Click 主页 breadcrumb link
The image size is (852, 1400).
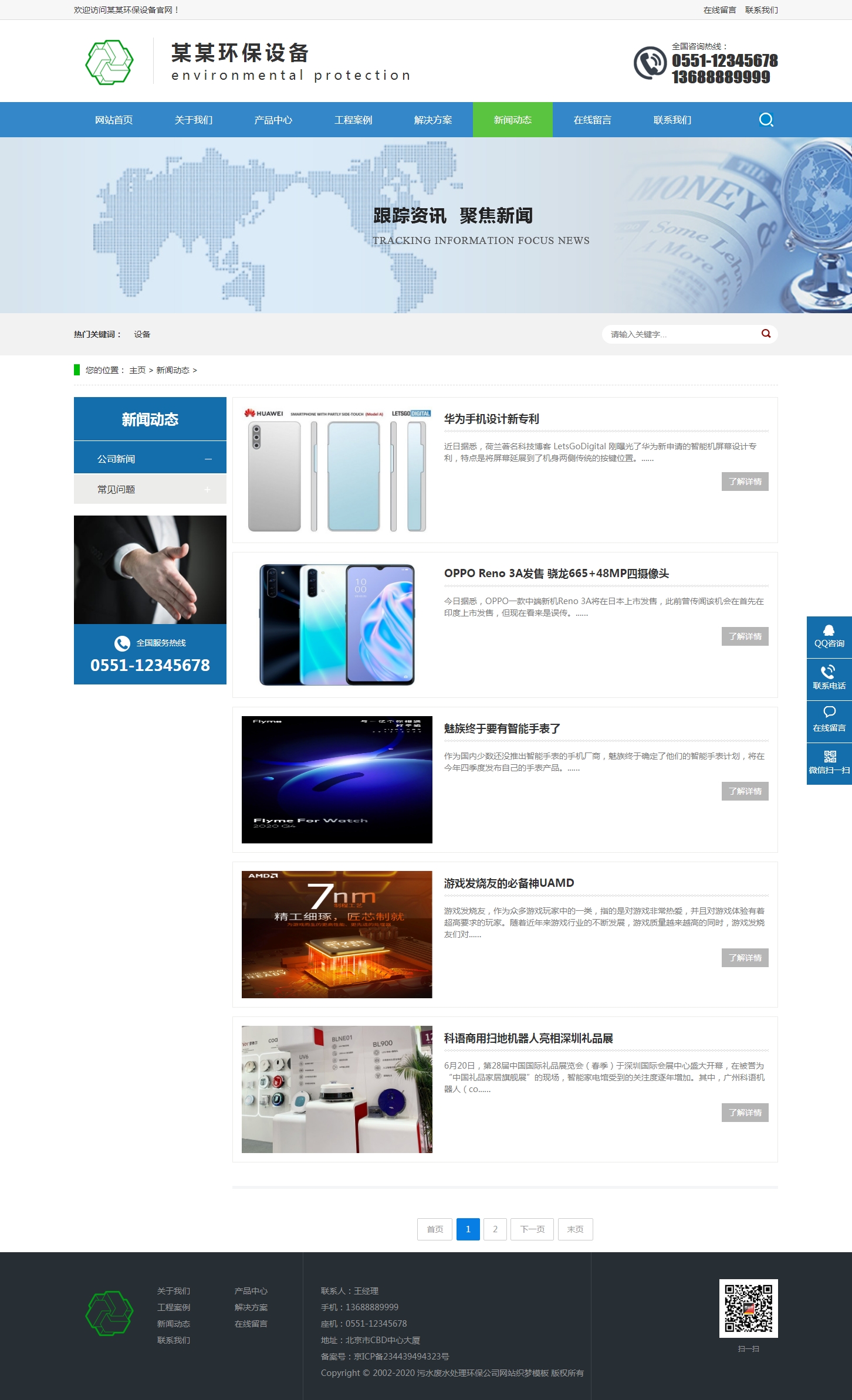[137, 370]
